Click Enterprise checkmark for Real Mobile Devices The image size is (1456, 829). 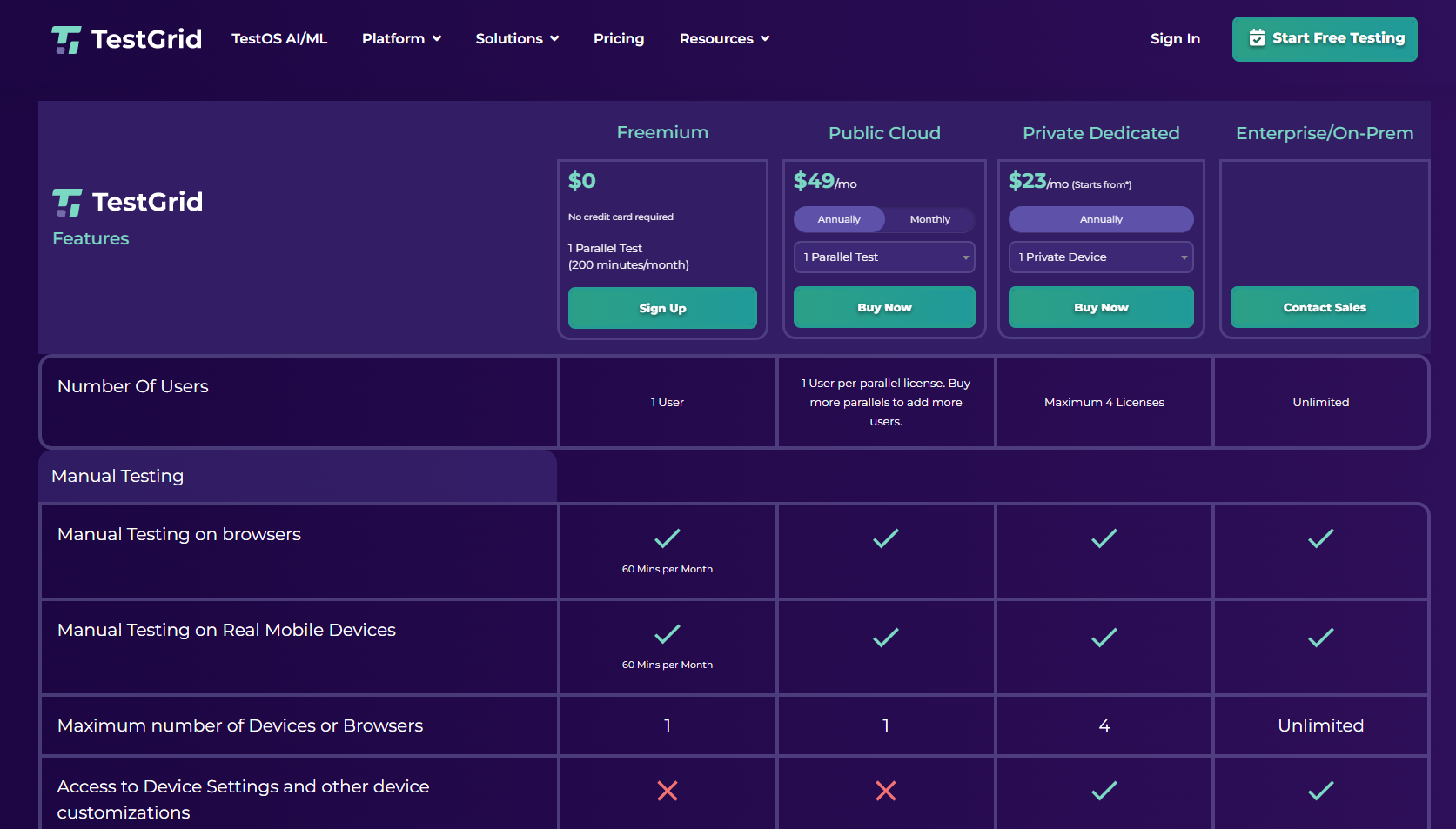pos(1321,638)
